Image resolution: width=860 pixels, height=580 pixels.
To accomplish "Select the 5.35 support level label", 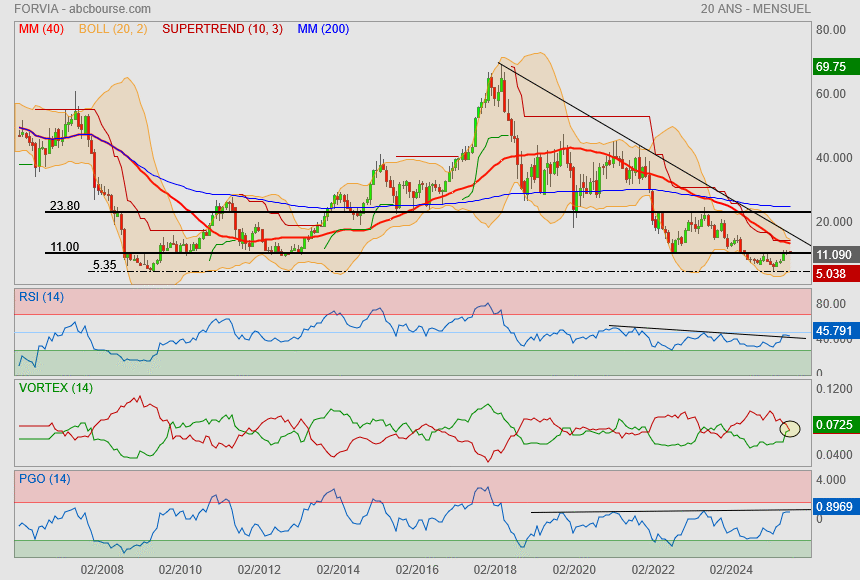I will point(104,265).
